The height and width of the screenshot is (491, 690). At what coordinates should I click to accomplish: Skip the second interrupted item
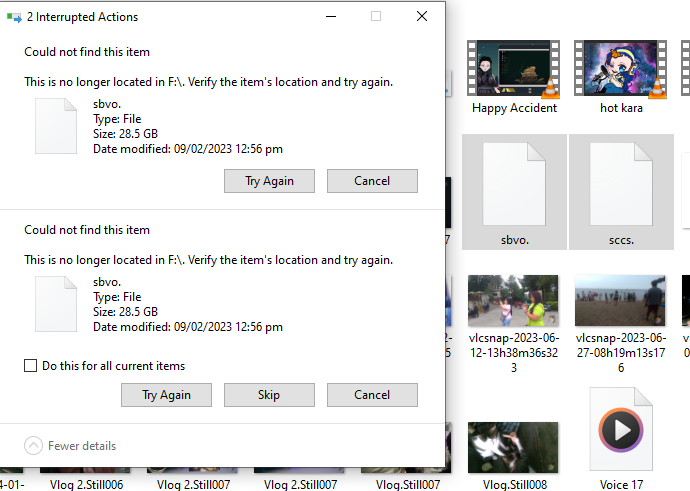[x=269, y=395]
